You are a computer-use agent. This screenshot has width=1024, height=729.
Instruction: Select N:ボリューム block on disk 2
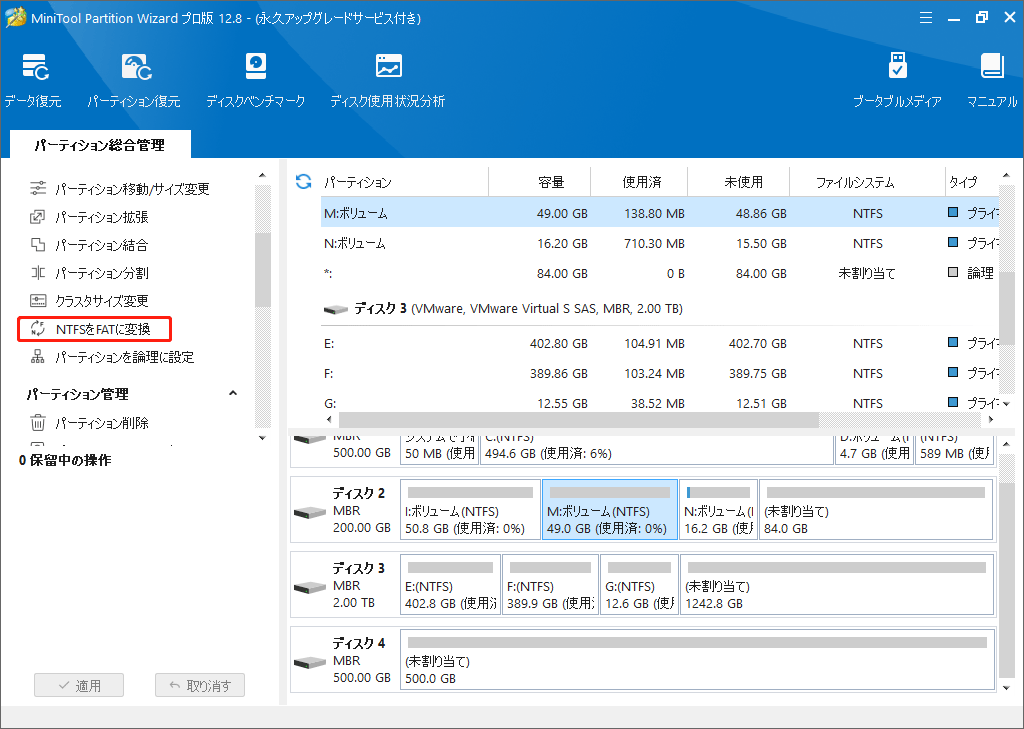[x=718, y=510]
